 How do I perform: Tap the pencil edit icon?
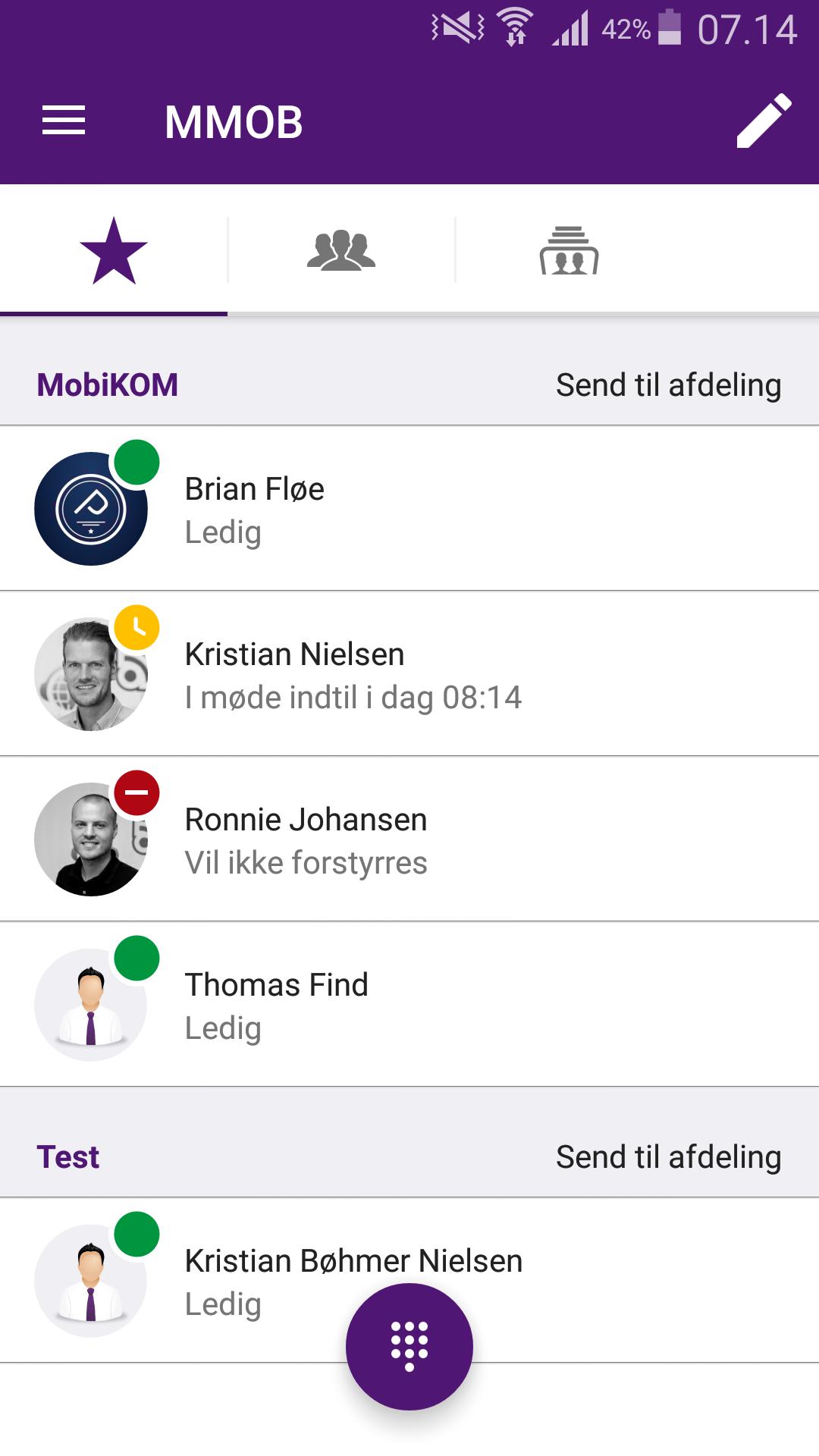(x=764, y=121)
